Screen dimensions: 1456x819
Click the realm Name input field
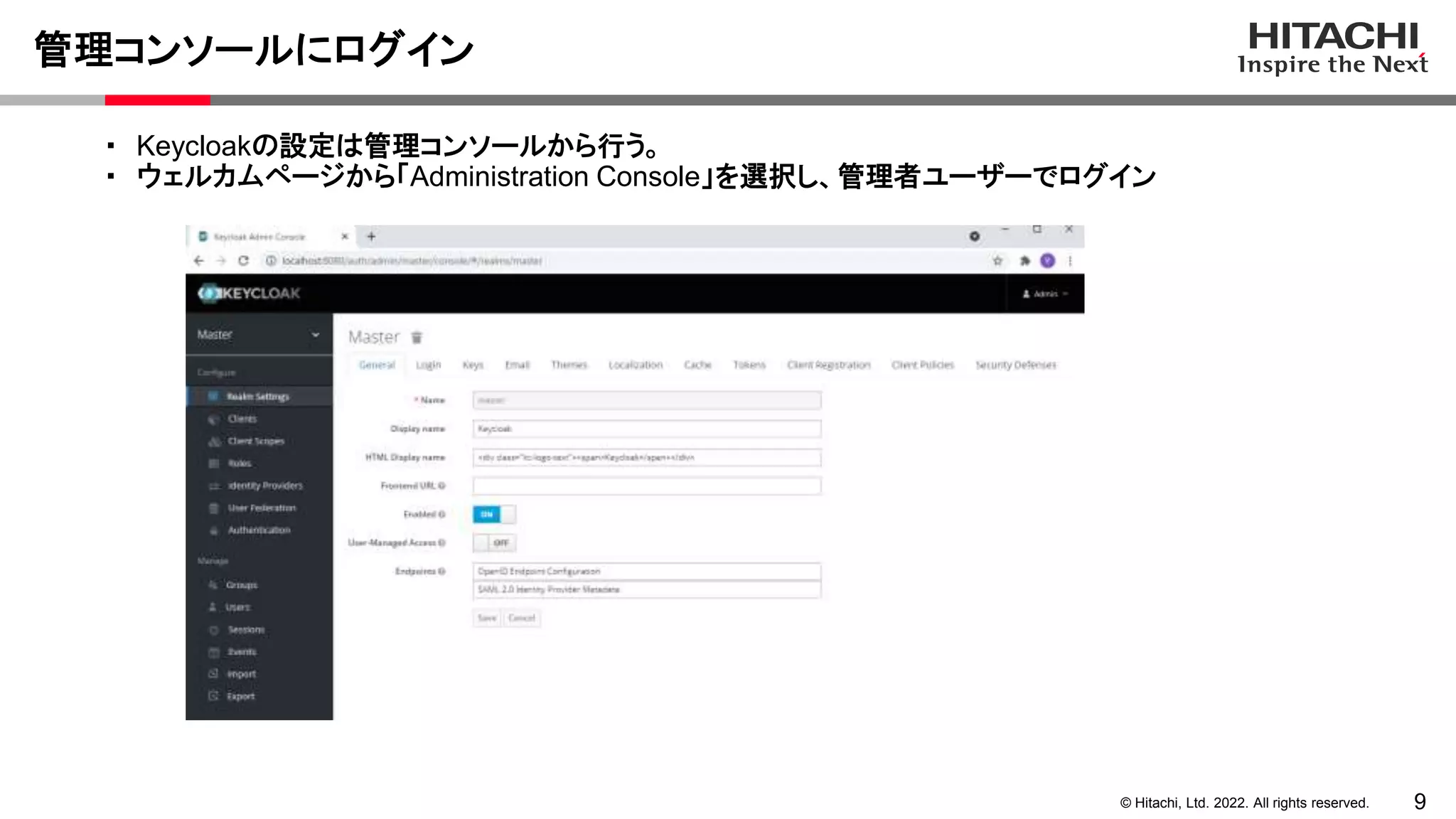coord(647,400)
